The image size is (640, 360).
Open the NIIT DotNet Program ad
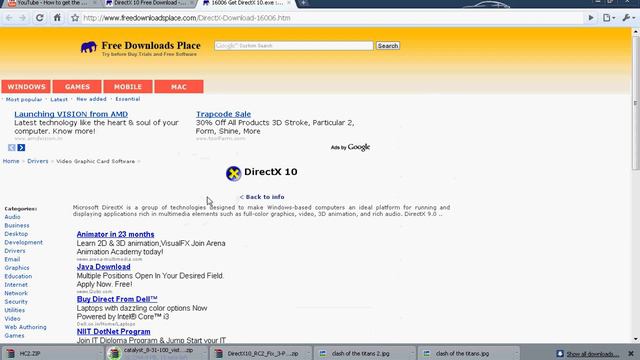(x=113, y=331)
